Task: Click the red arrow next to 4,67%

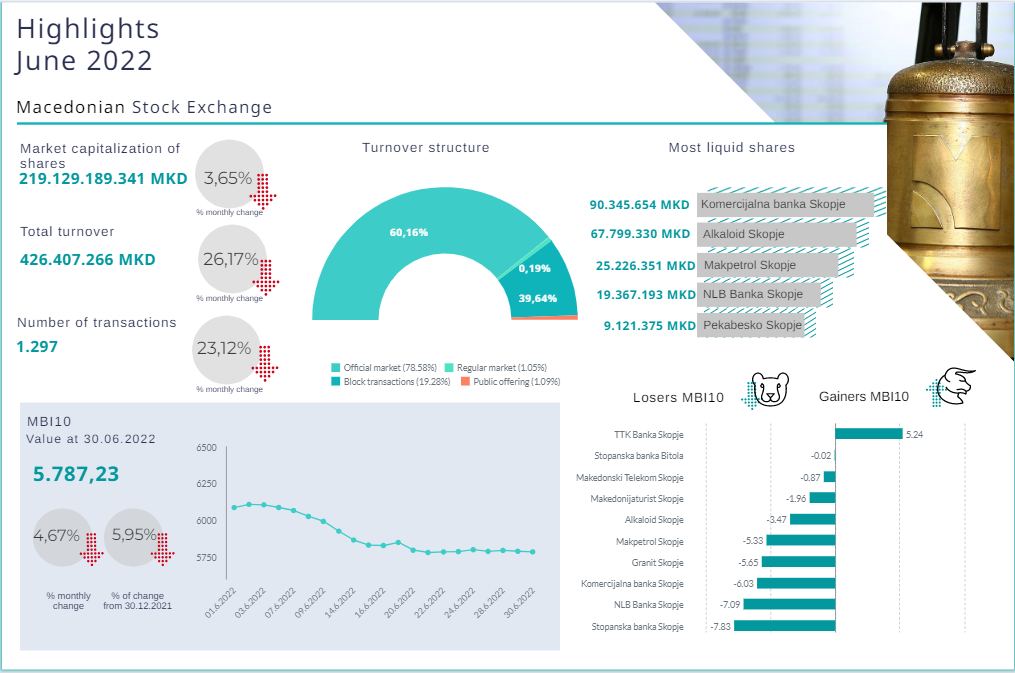Action: [91, 547]
